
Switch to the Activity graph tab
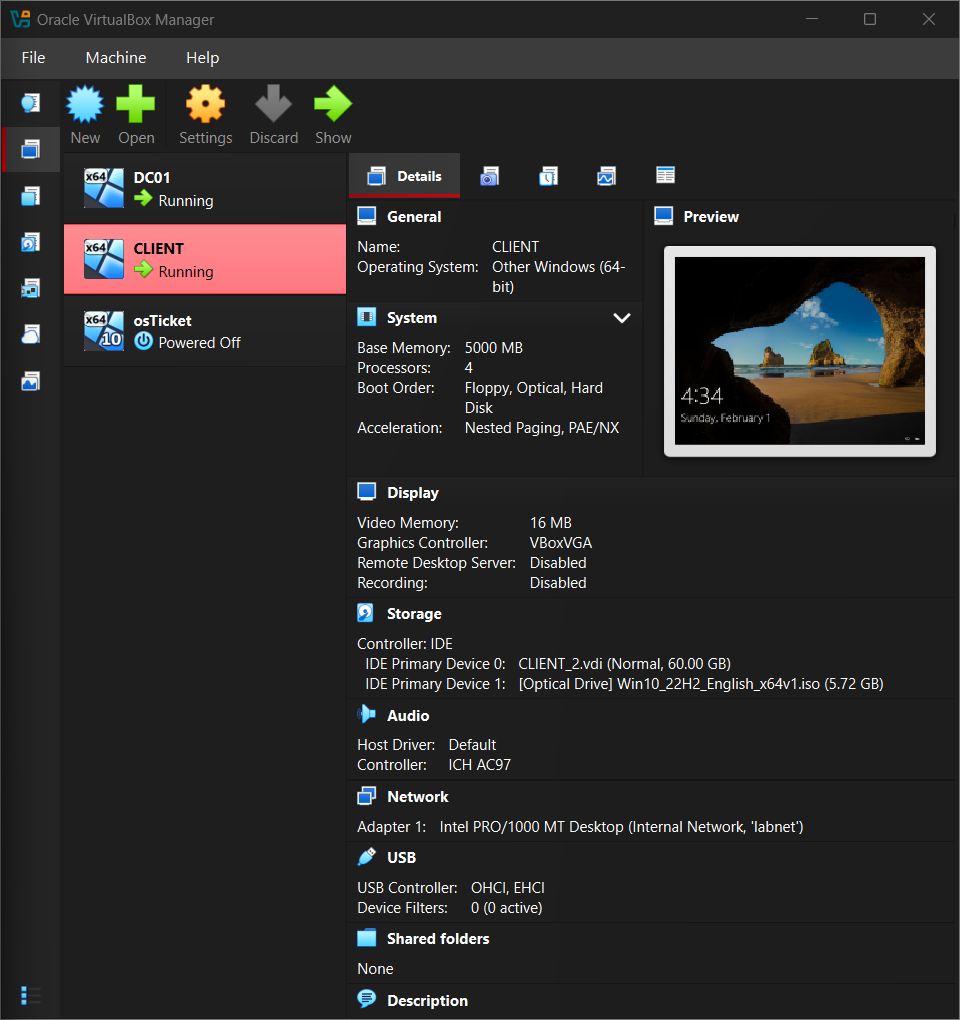tap(606, 176)
